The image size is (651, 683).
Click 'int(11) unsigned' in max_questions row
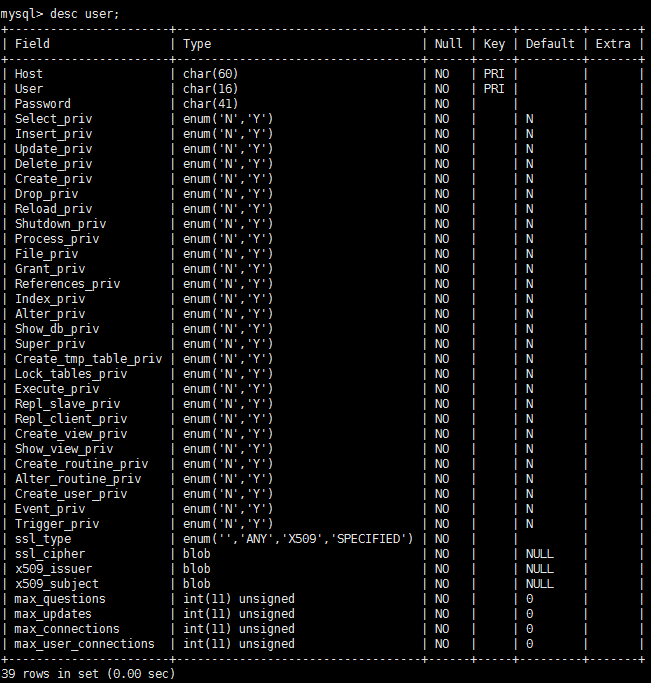click(x=239, y=599)
